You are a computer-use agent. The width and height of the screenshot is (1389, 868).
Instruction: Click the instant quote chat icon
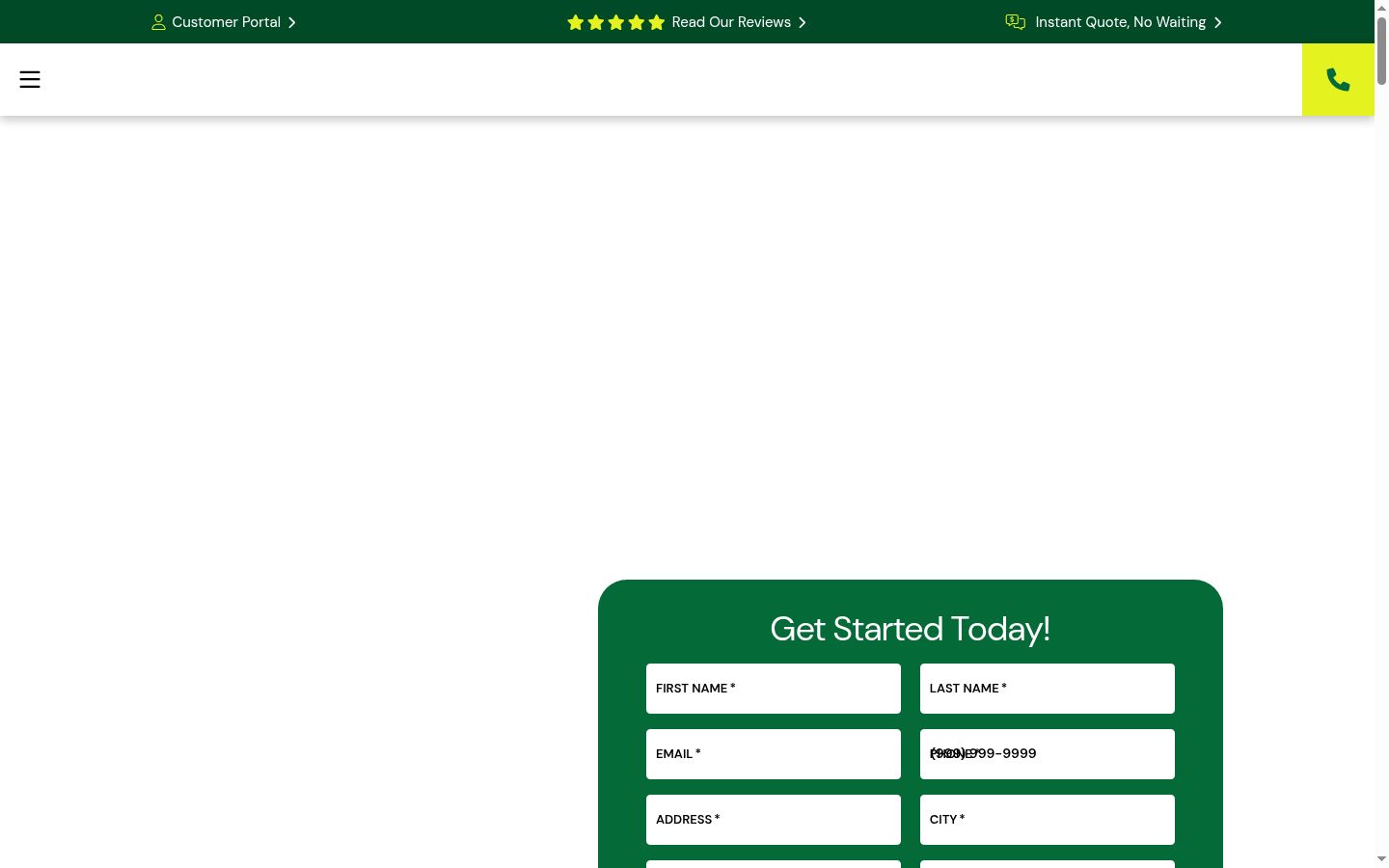1015,22
